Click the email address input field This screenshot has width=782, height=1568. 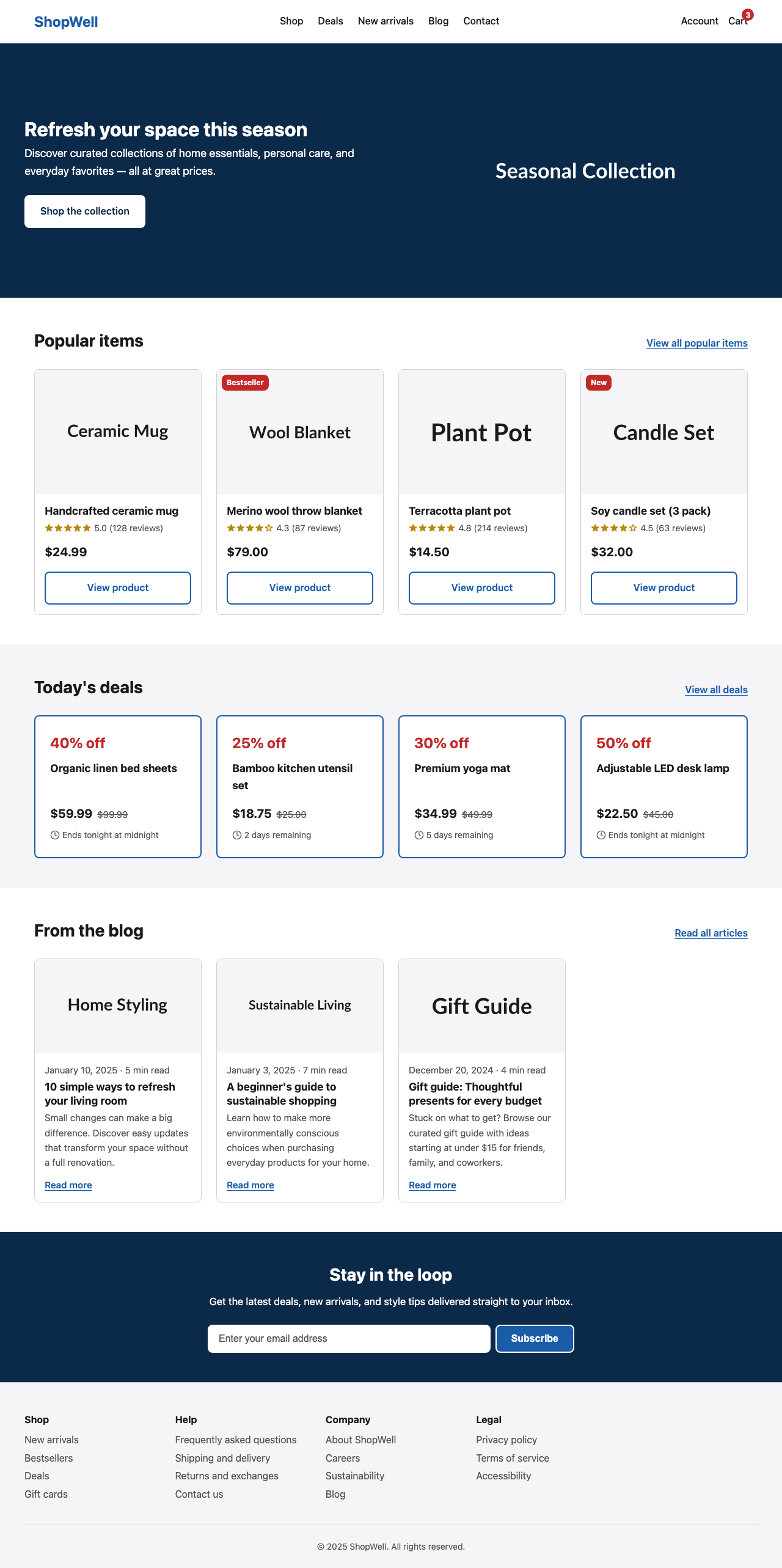(348, 1338)
